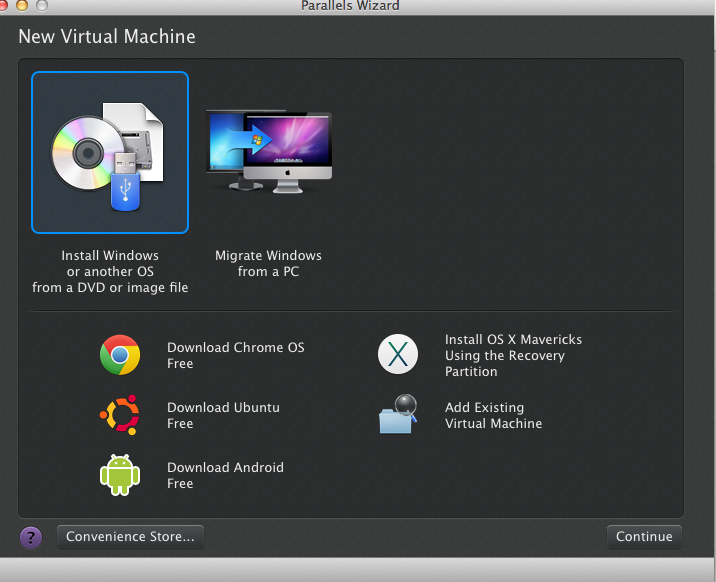Click the Add Existing Virtual Machine folder icon
The image size is (716, 582).
point(397,415)
